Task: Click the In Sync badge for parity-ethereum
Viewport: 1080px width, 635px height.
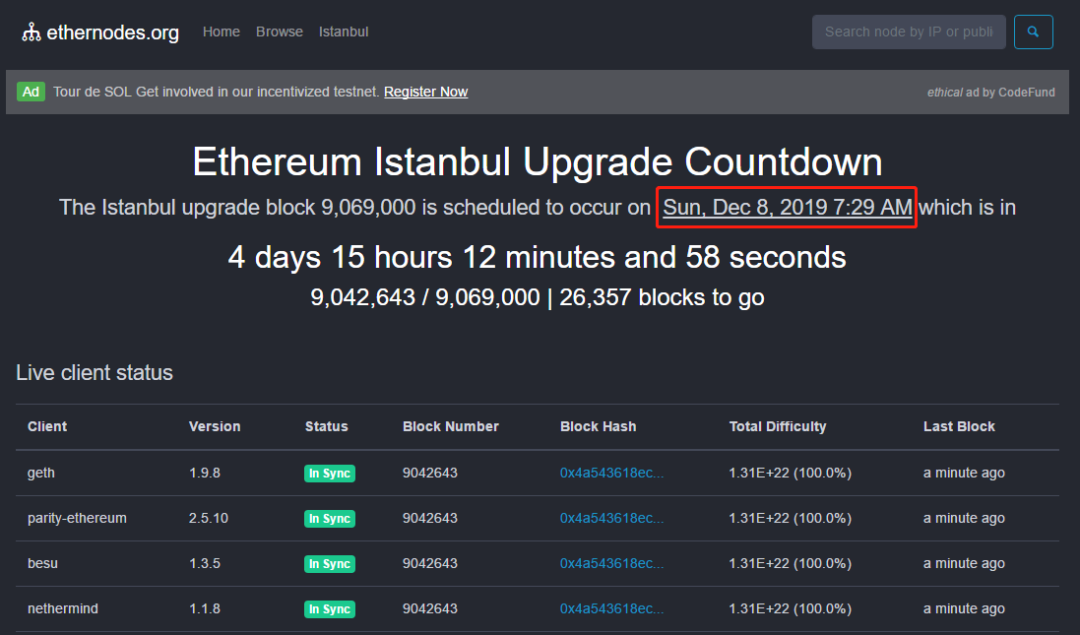Action: (x=329, y=519)
